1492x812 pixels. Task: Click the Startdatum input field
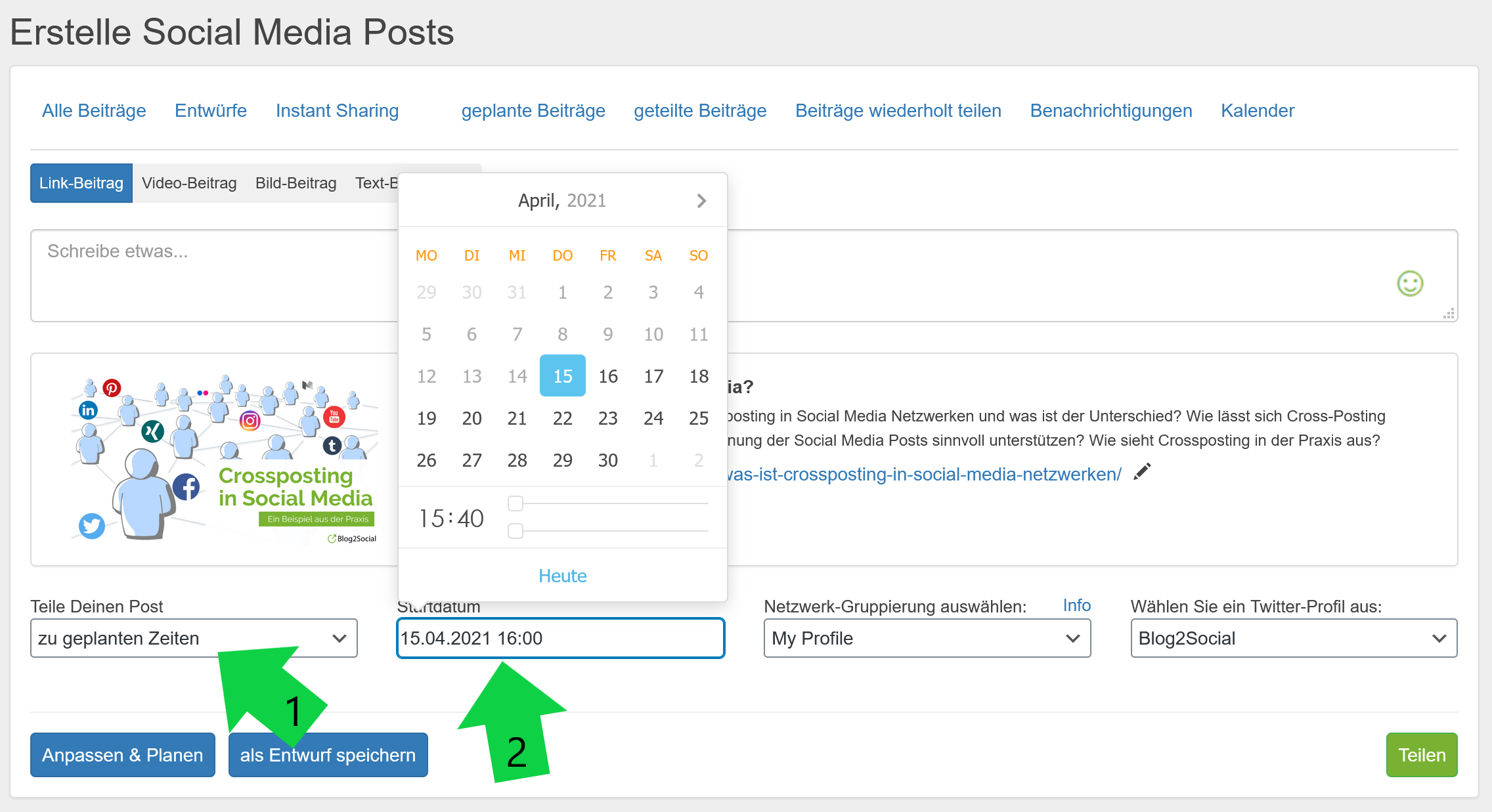click(x=559, y=637)
